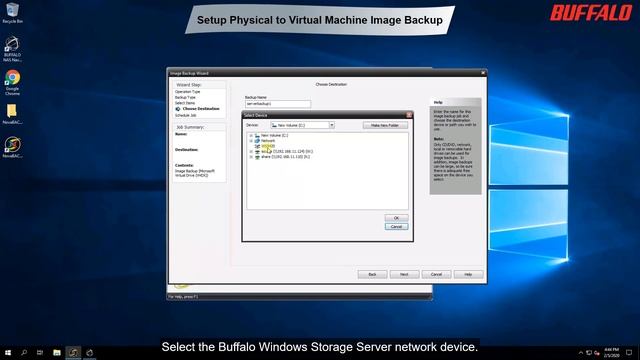The image size is (640, 360).
Task: Launch Google Chrome from the desktop
Action: click(12, 83)
